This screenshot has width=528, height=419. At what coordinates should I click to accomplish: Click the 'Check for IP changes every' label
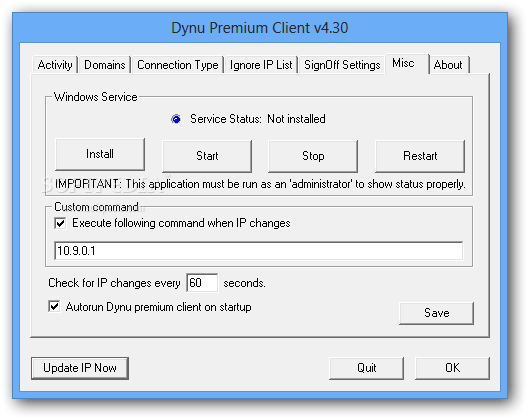[x=114, y=283]
